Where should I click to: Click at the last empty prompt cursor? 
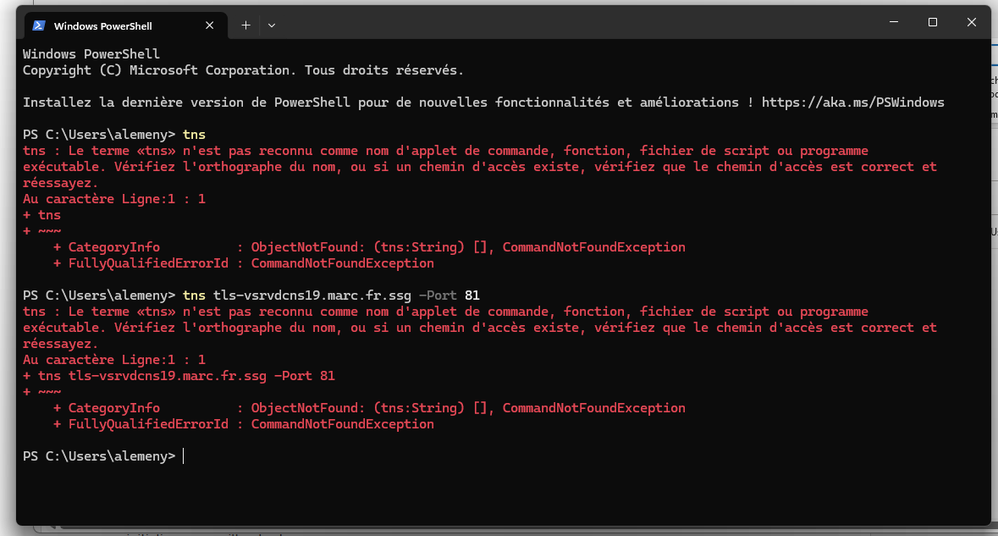click(184, 456)
